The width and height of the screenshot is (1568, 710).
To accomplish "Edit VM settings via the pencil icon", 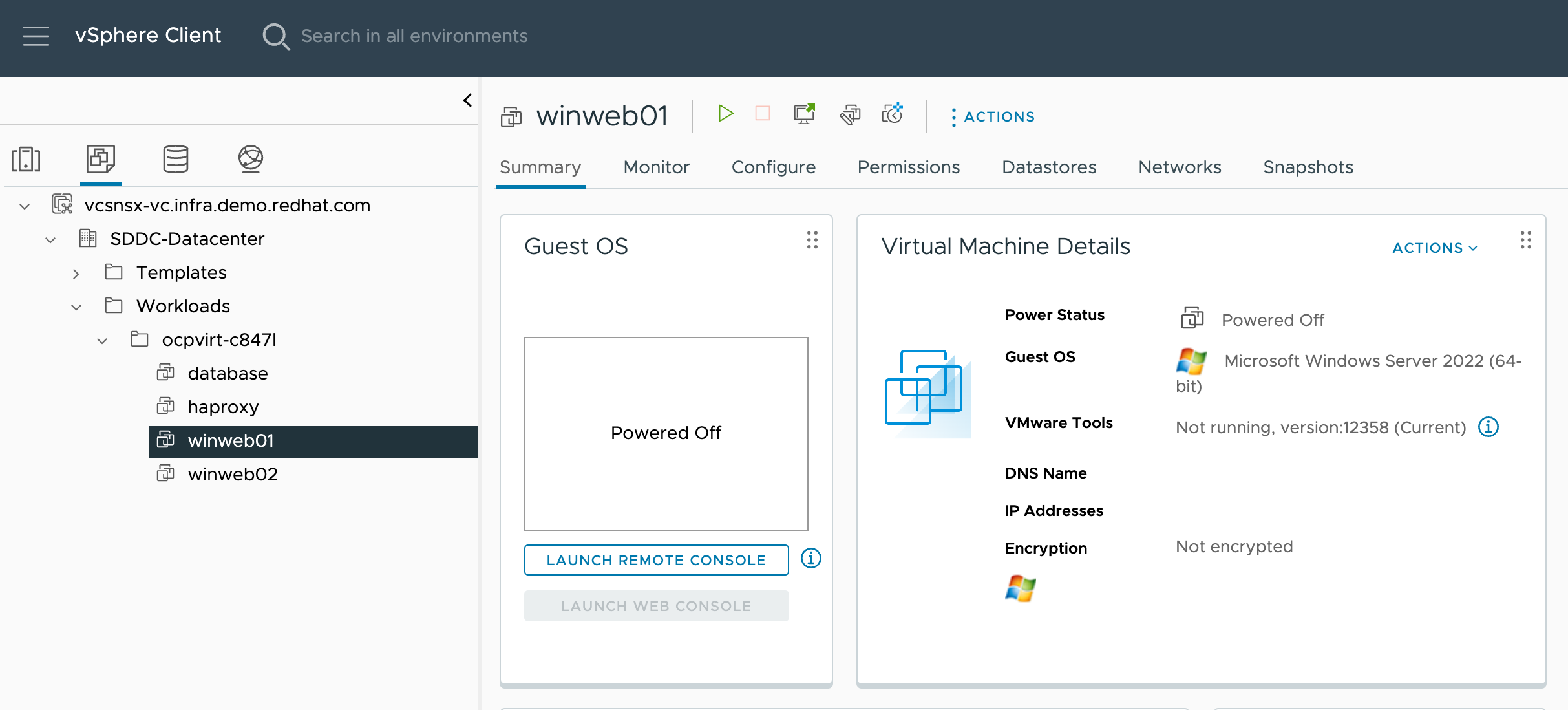I will (x=850, y=114).
